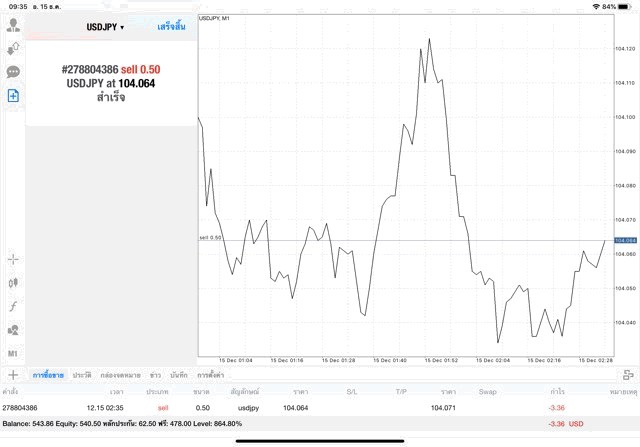Click the -3.36 profit cell in order row
Image resolution: width=640 pixels, height=447 pixels.
(557, 408)
